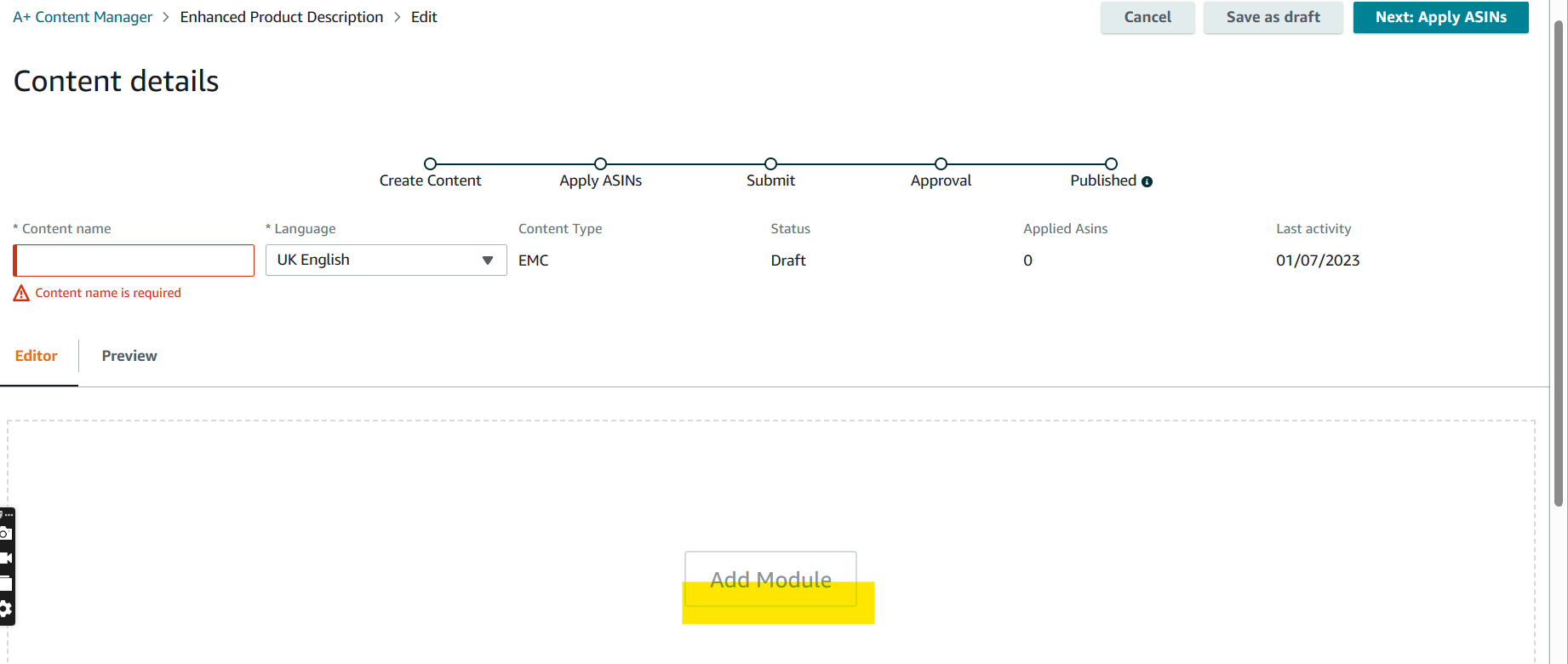Screen dimensions: 1568x664
Task: Switch to the Preview tab
Action: coord(129,356)
